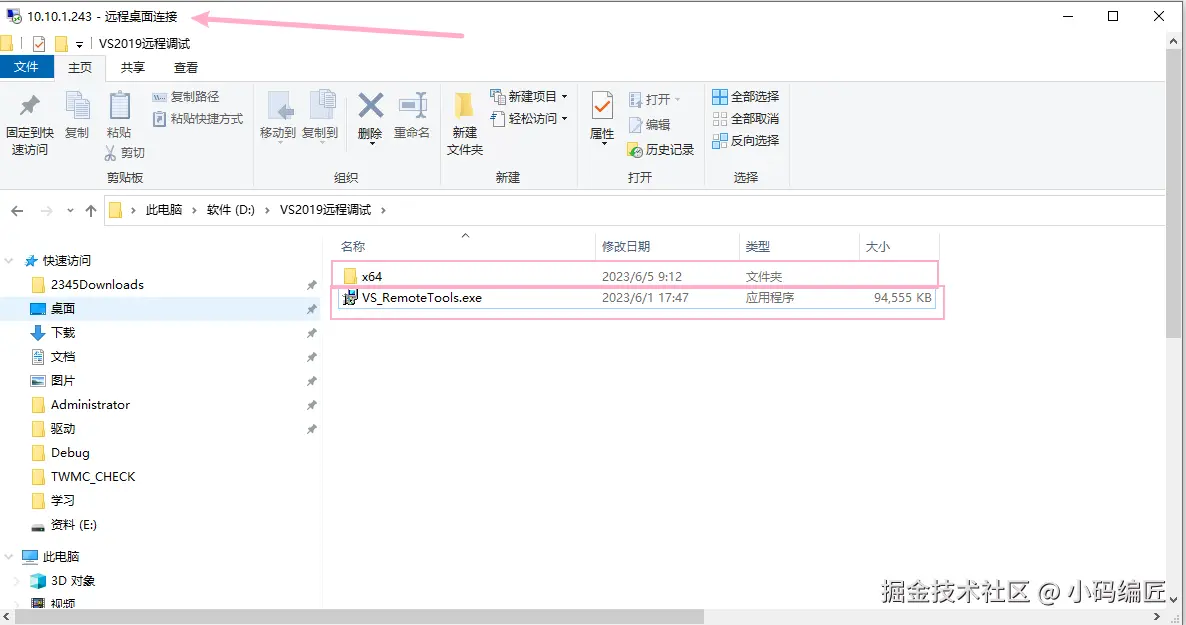The height and width of the screenshot is (625, 1186).
Task: Click Quick access (快速访问) in sidebar
Action: coord(67,260)
